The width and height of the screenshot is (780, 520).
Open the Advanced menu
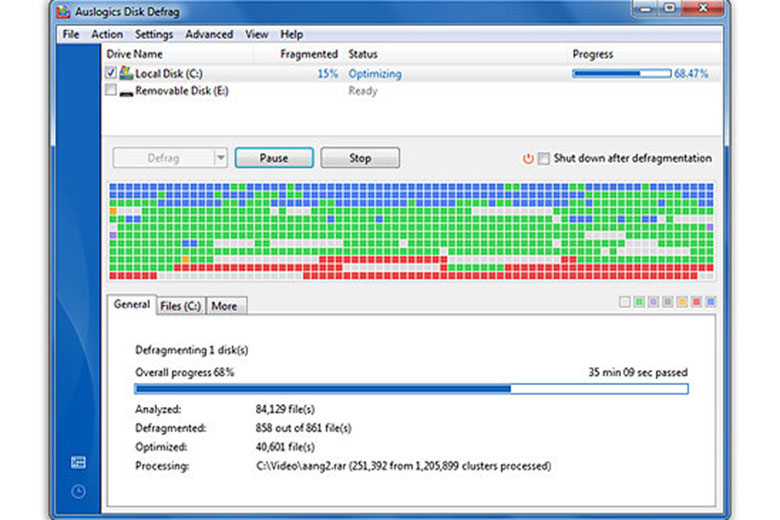209,34
